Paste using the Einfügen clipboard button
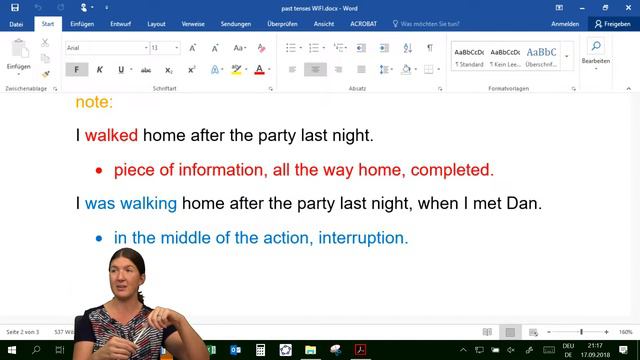The width and height of the screenshot is (640, 360). coord(19,57)
